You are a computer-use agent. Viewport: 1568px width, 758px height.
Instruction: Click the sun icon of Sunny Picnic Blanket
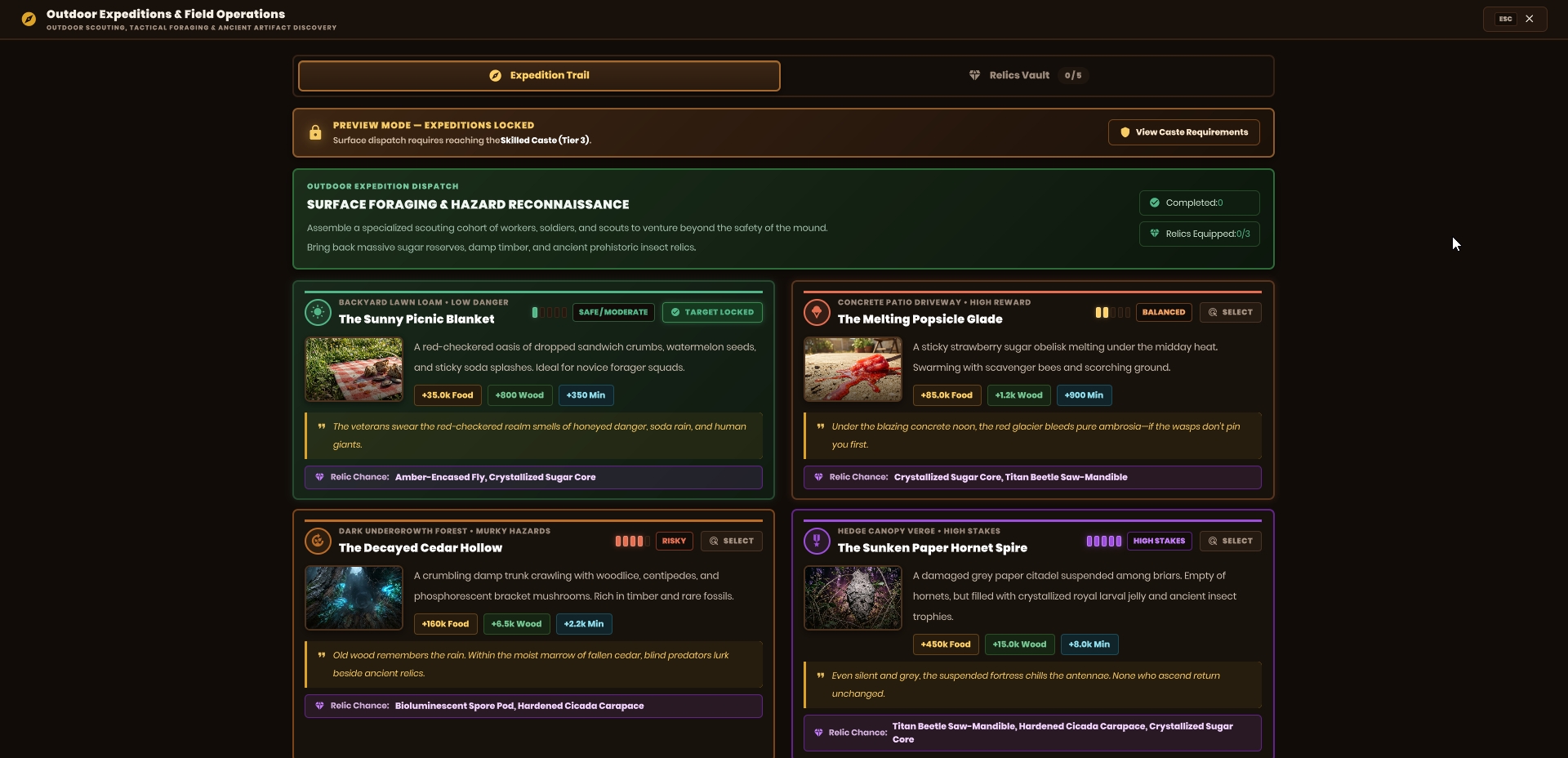pos(318,312)
